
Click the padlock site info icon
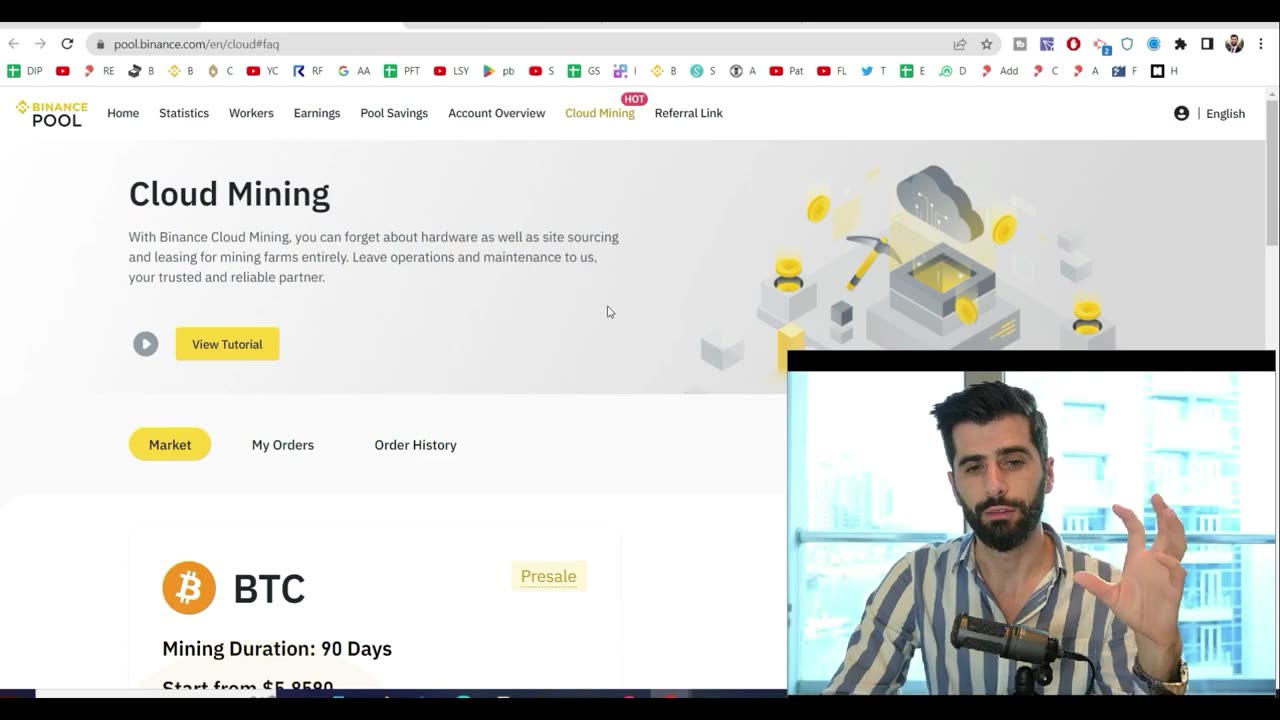point(100,44)
